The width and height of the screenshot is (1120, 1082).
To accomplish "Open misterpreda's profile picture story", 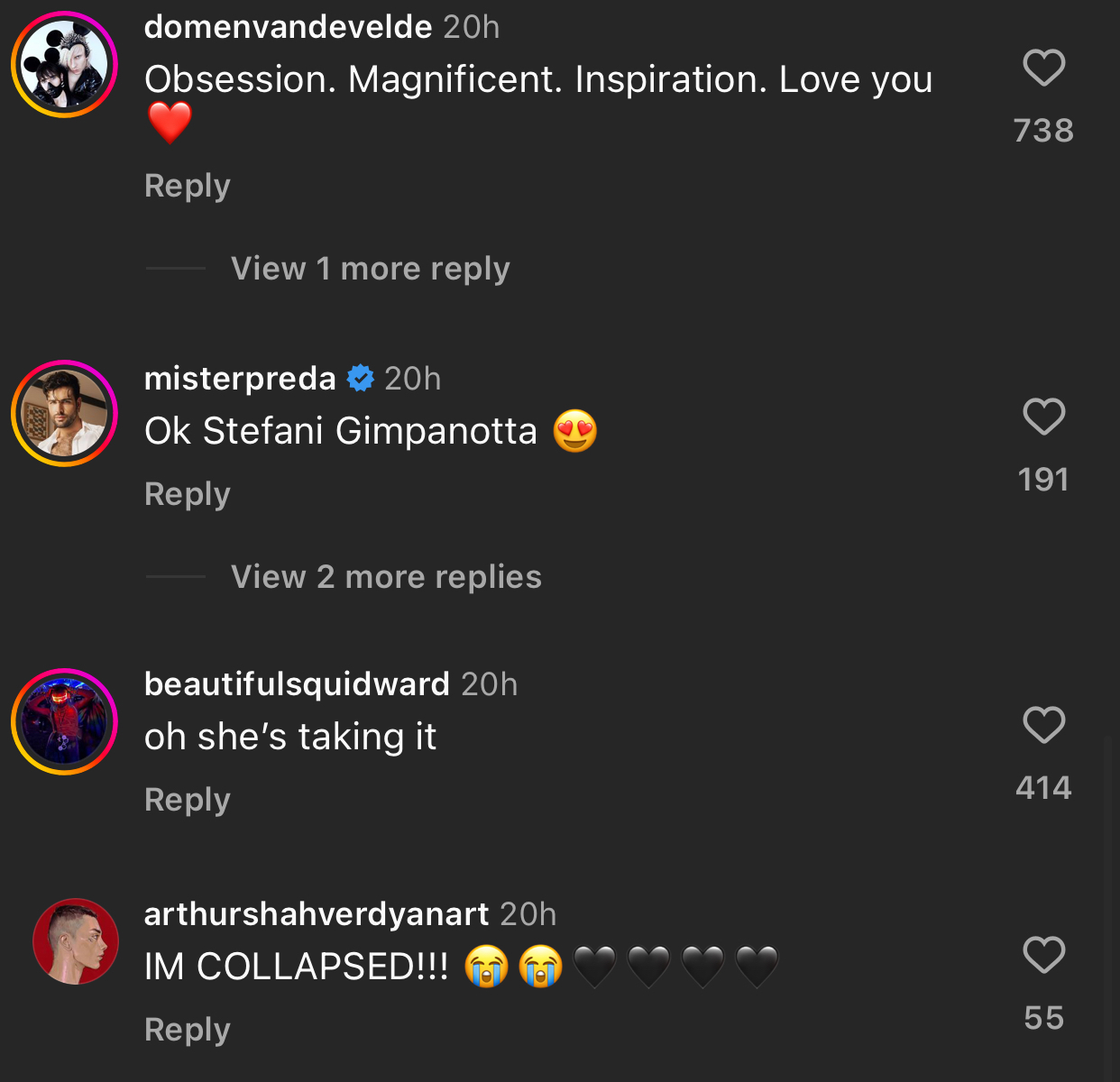I will [65, 414].
